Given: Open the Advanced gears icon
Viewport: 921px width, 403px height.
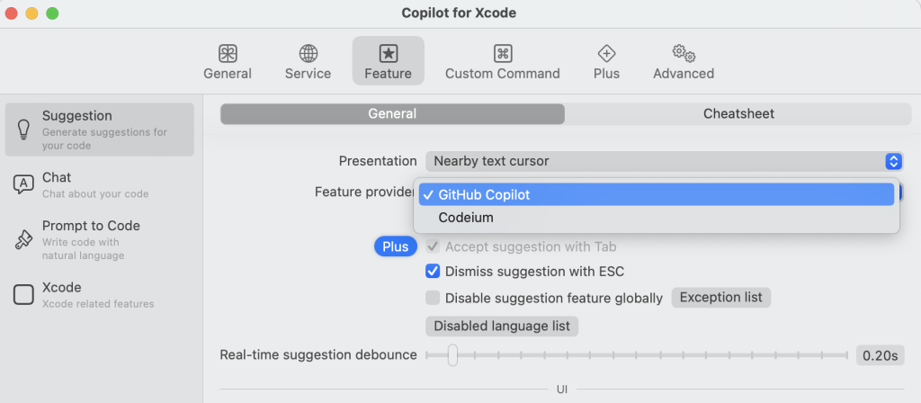Looking at the screenshot, I should pos(683,54).
